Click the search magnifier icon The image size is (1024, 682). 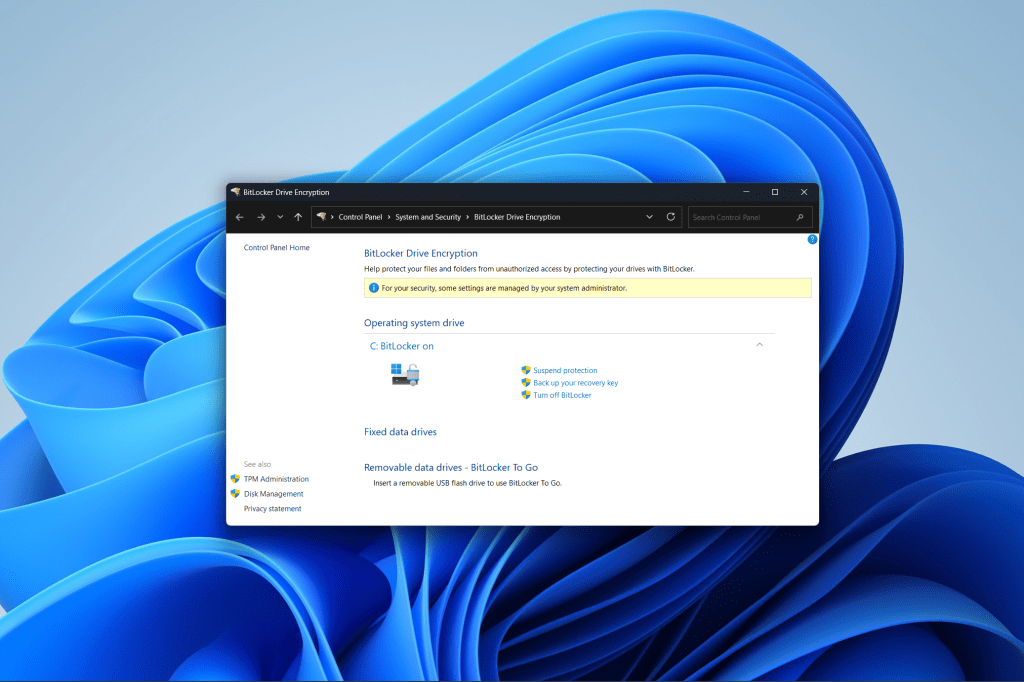(800, 217)
